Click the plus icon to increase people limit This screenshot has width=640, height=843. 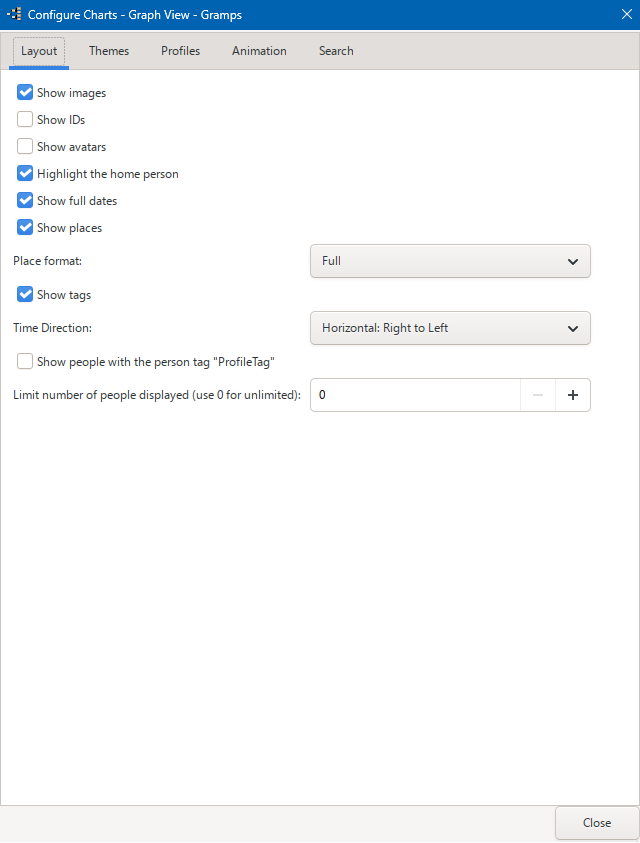(573, 395)
